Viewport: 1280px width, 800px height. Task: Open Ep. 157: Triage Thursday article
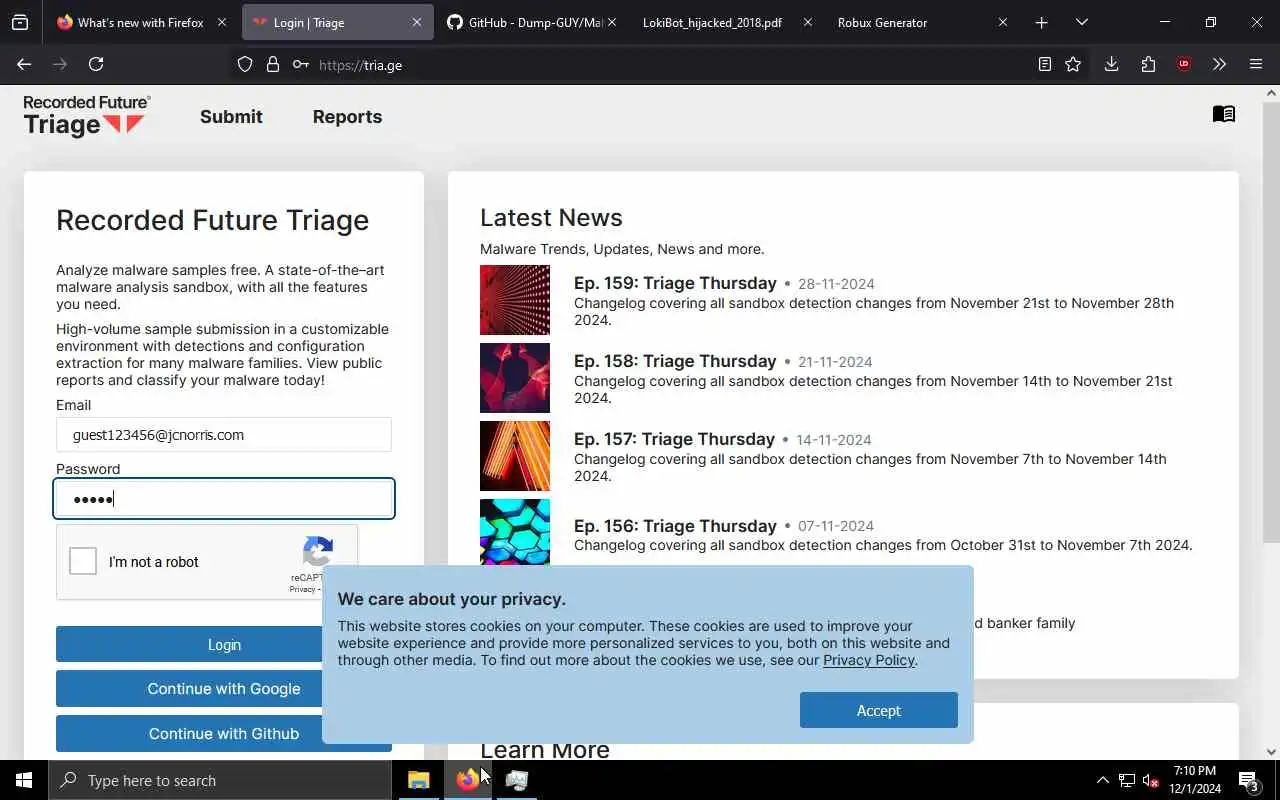pos(674,439)
